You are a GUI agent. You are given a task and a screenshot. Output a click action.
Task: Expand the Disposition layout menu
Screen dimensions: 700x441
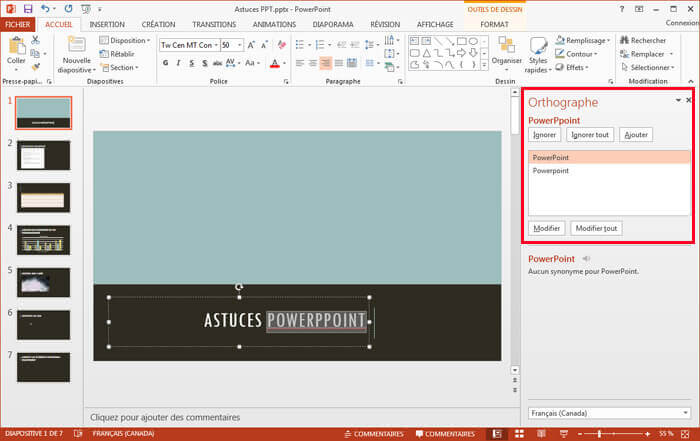click(125, 40)
